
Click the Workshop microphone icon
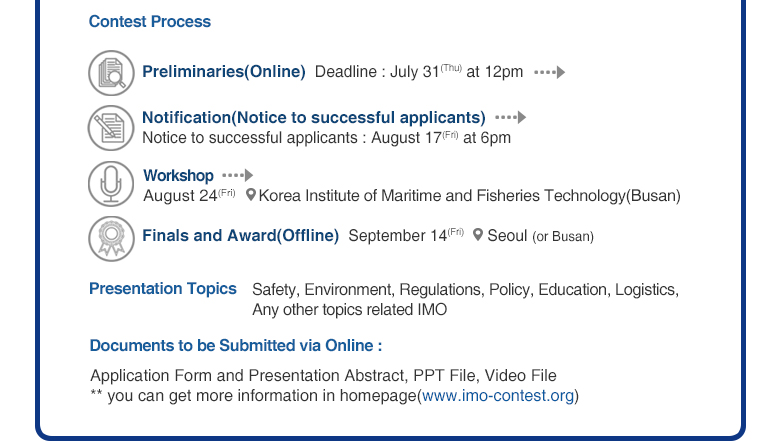pos(111,184)
